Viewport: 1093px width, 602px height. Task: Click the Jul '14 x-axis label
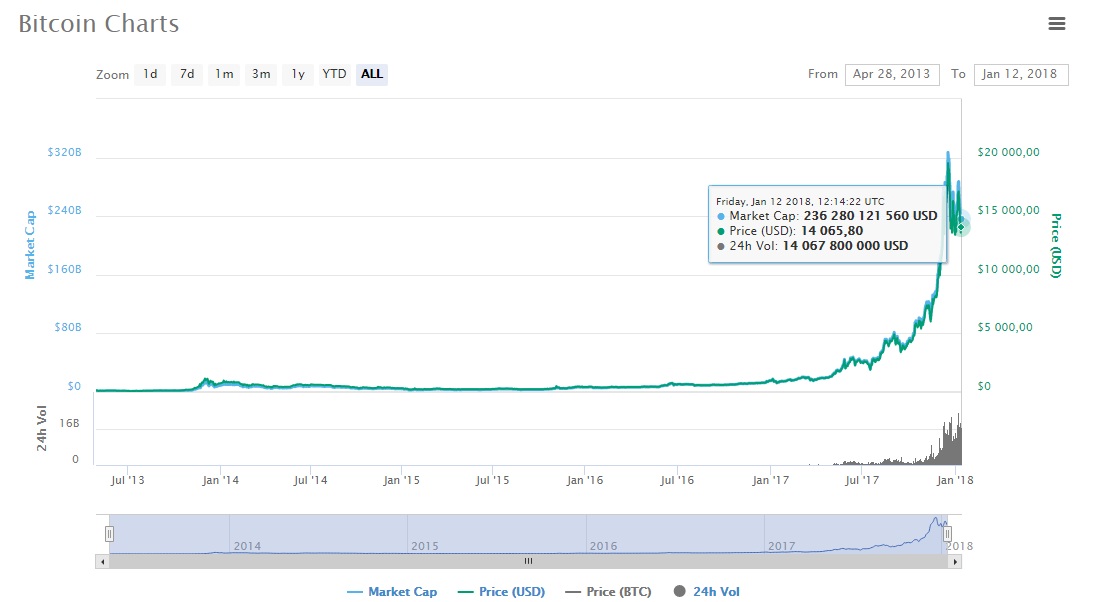coord(310,480)
